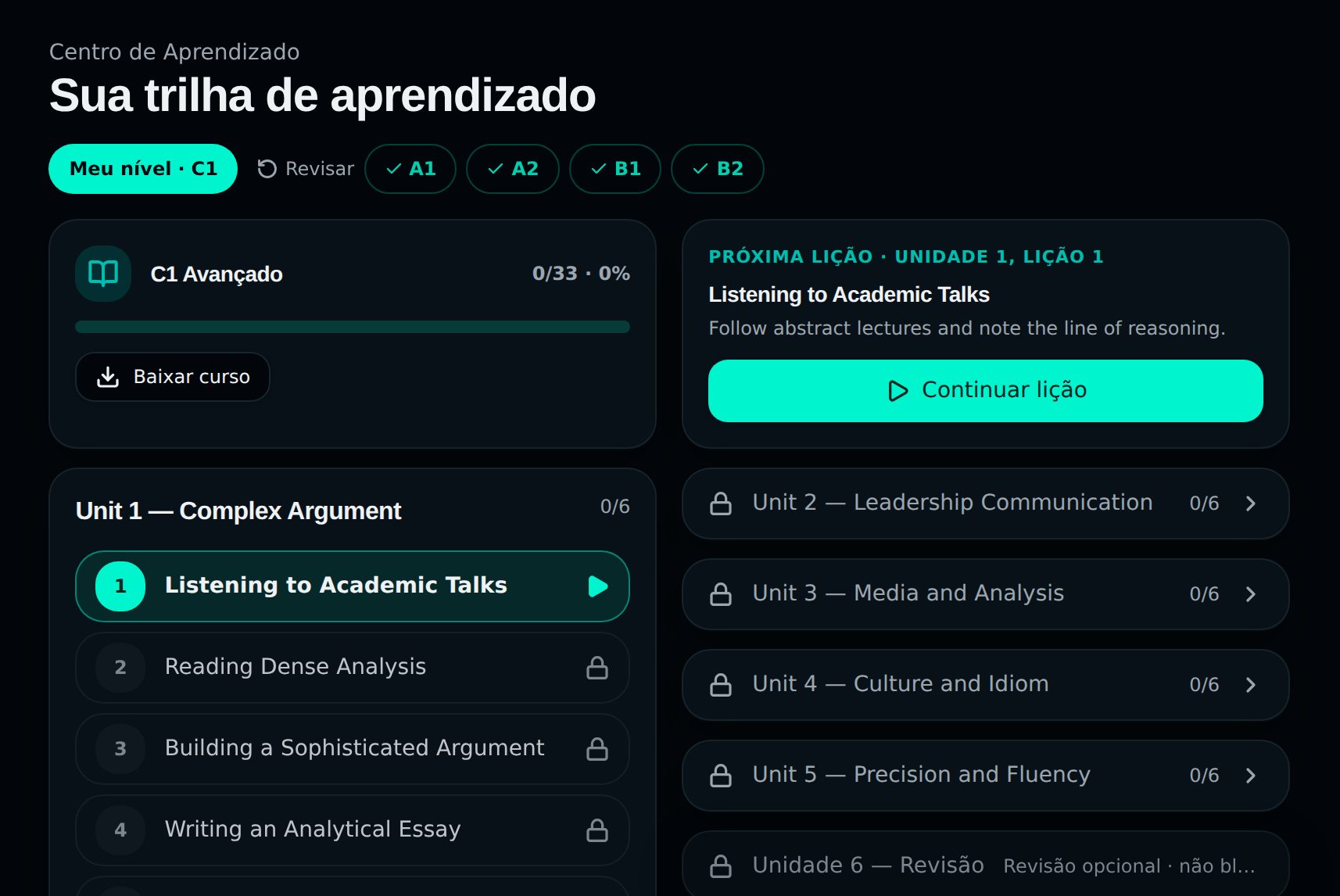
Task: Click the lock icon for Unidade 6 Revisão
Action: [x=721, y=866]
